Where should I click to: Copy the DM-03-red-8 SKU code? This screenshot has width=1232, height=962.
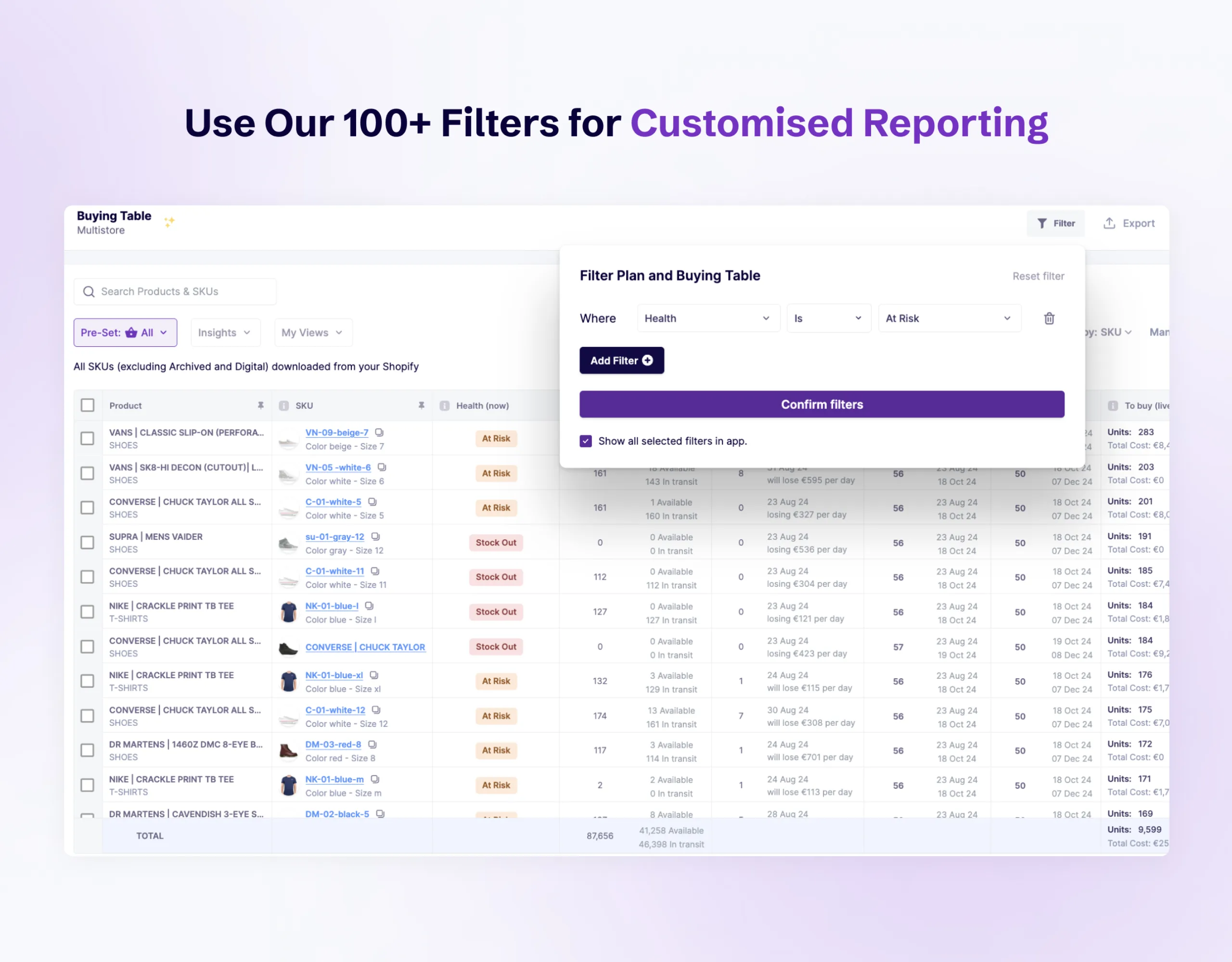372,745
